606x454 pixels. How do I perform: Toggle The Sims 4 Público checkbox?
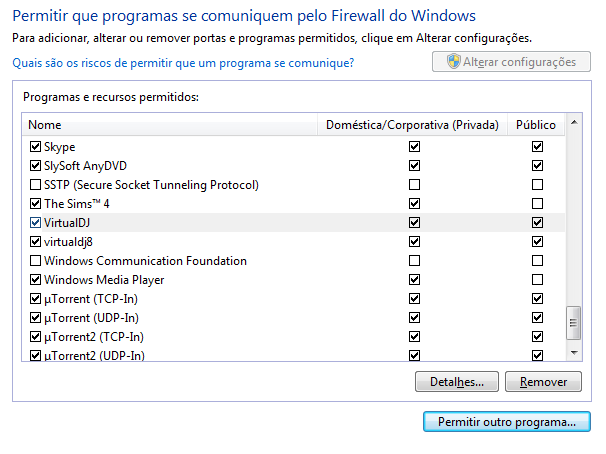[x=537, y=203]
